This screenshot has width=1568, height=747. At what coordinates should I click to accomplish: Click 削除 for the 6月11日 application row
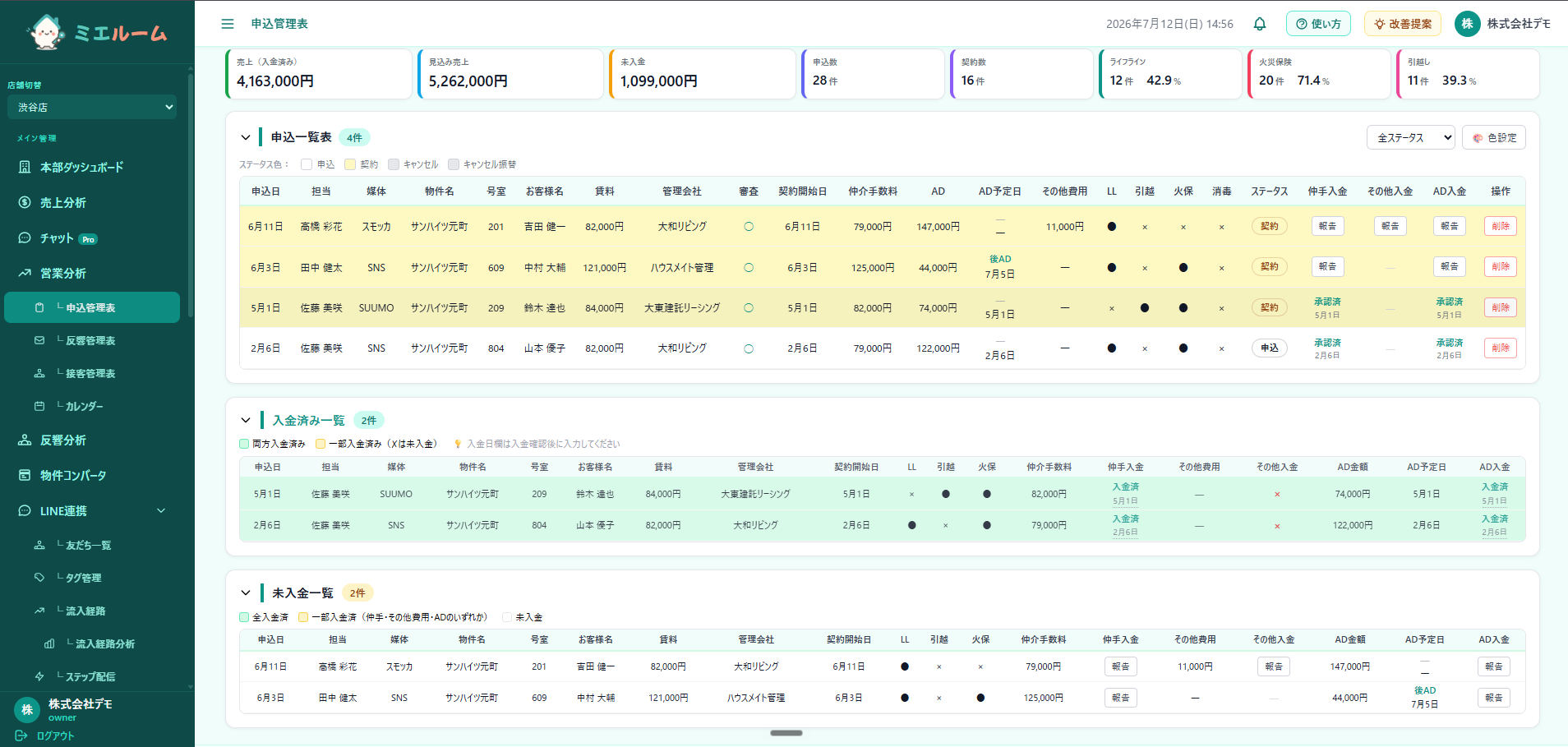tap(1501, 226)
